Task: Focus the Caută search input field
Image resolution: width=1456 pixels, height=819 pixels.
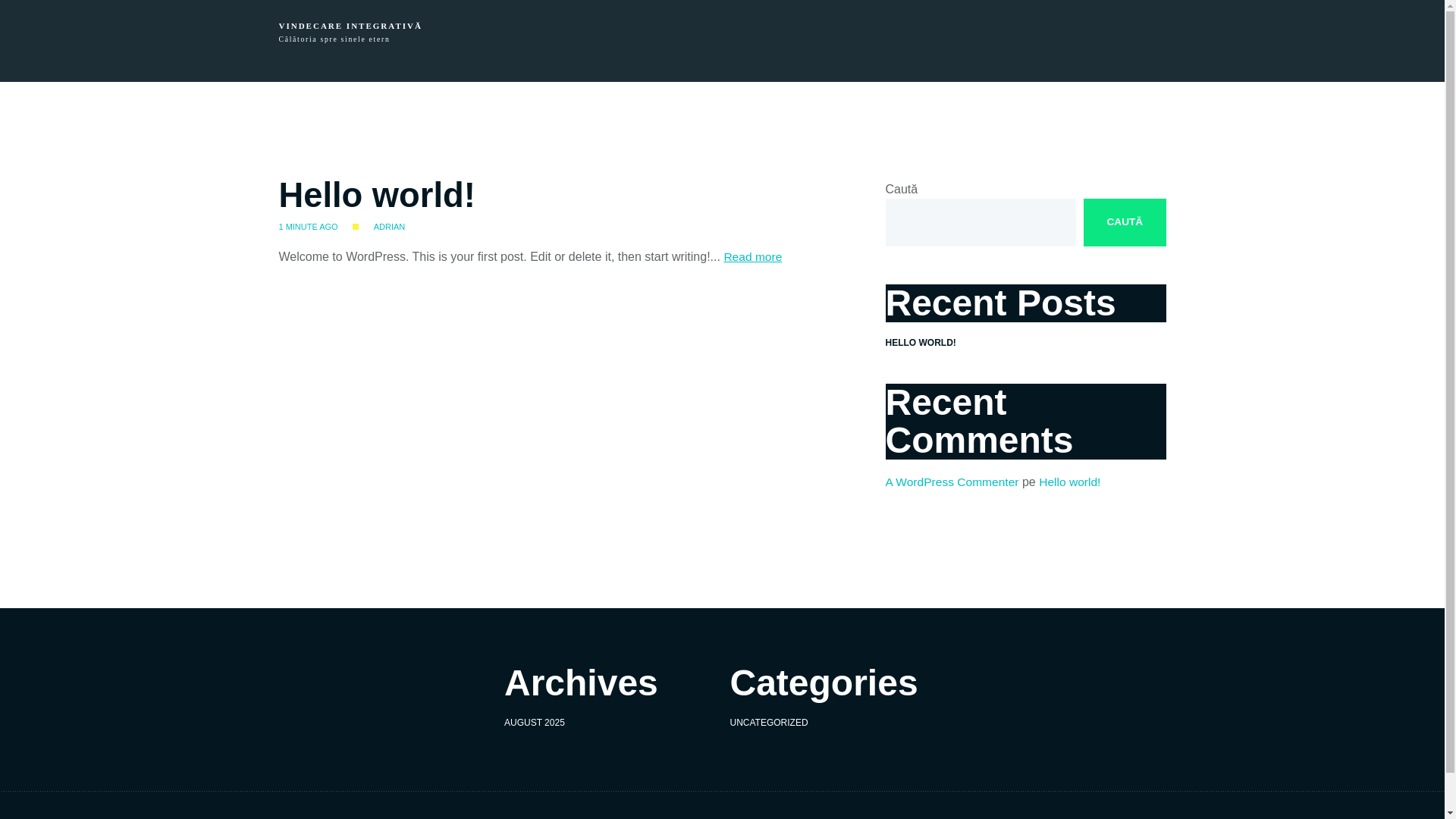Action: [981, 222]
